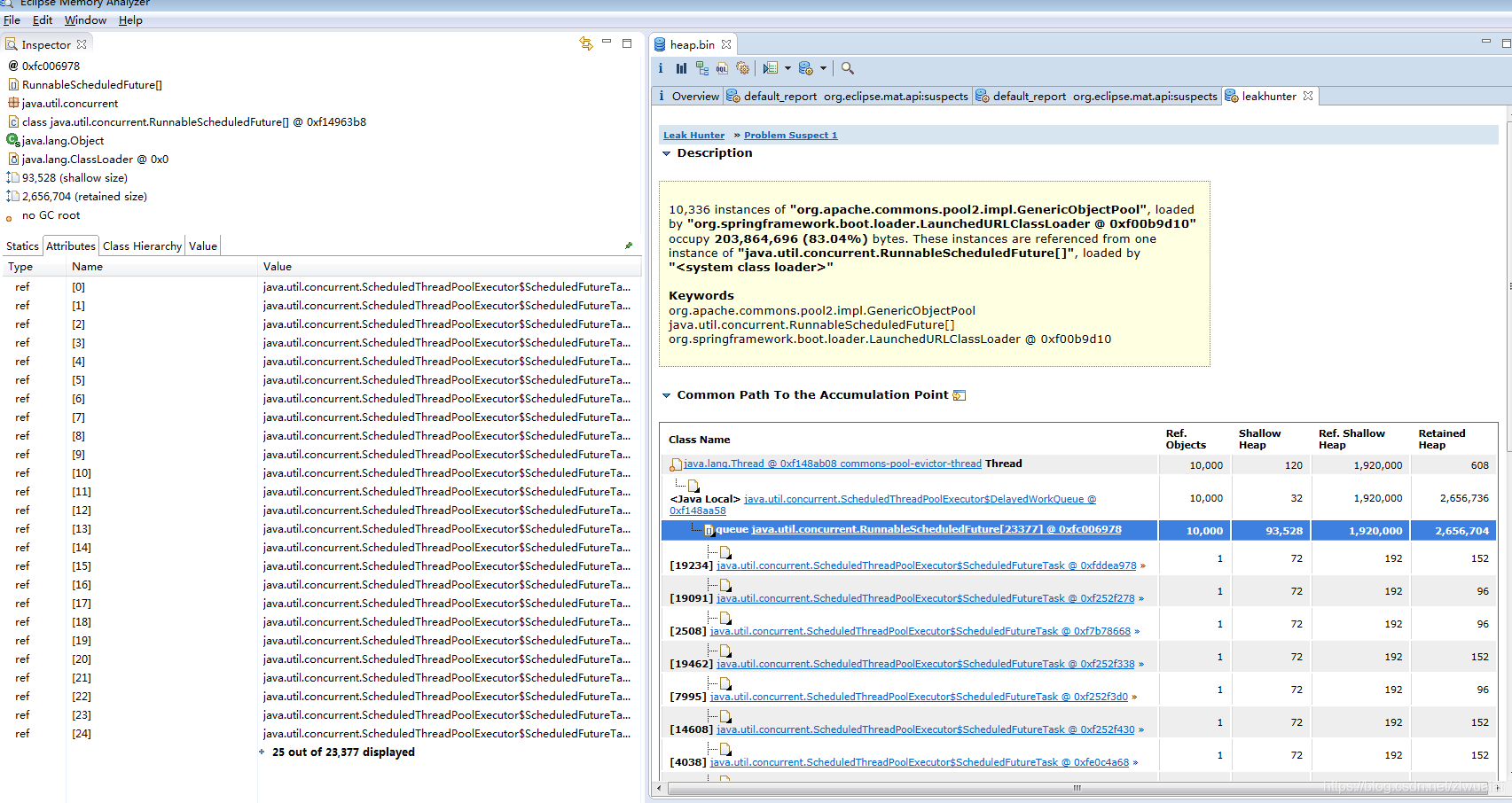Open the dominator tree toolbar icon
Image resolution: width=1512 pixels, height=803 pixels.
[x=702, y=68]
